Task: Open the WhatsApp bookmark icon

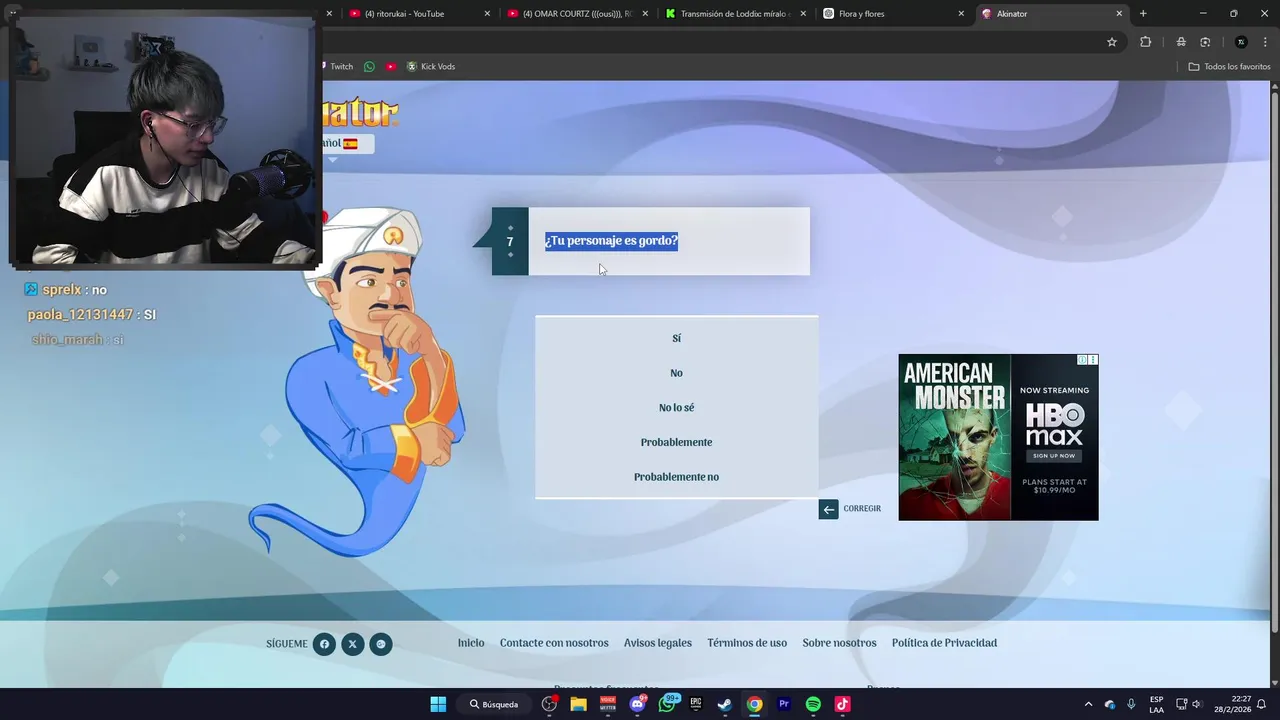Action: coord(369,67)
